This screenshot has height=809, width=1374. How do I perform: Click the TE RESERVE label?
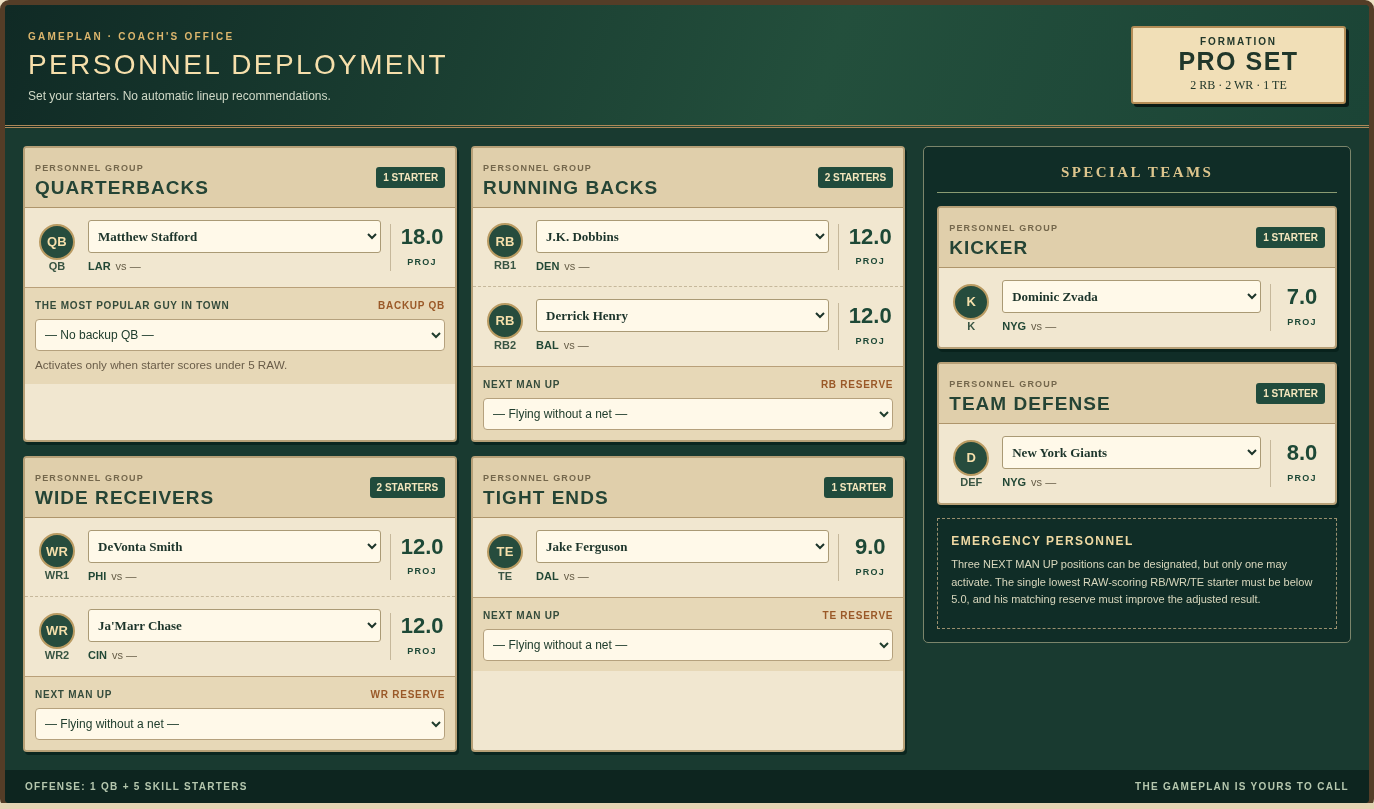(x=858, y=616)
